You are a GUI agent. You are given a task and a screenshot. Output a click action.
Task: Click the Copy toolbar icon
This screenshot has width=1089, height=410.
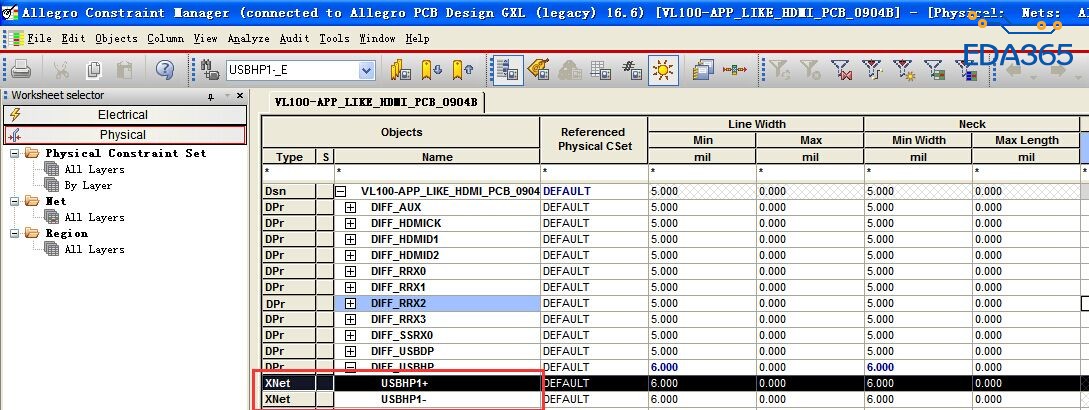click(94, 69)
